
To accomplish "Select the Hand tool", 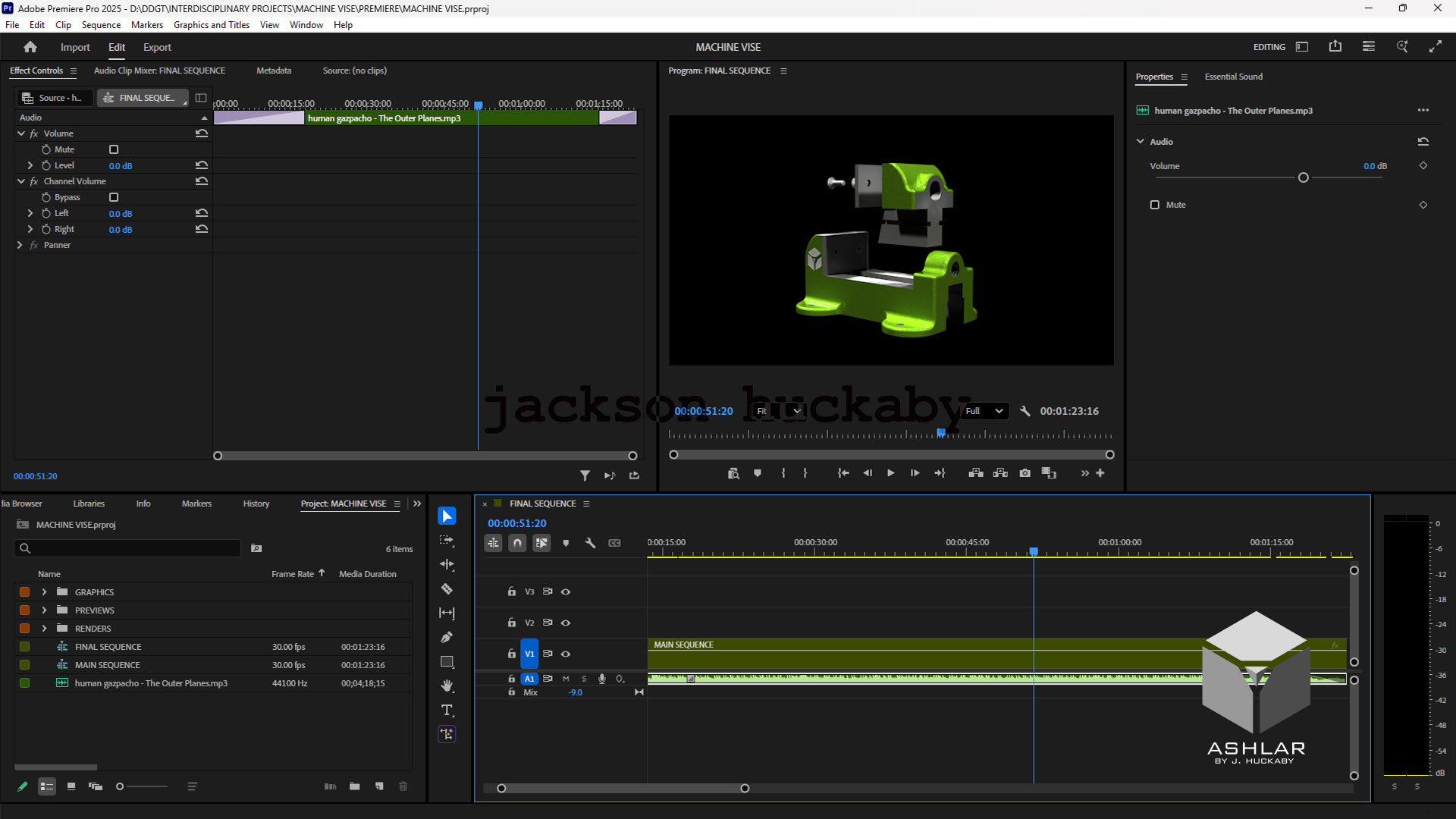I will click(447, 686).
